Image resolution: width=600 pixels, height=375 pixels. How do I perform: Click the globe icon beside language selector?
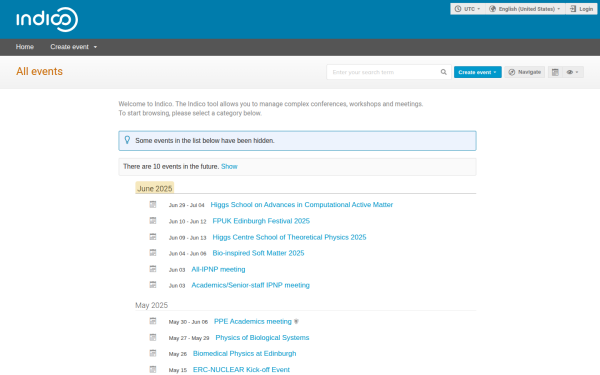[492, 9]
